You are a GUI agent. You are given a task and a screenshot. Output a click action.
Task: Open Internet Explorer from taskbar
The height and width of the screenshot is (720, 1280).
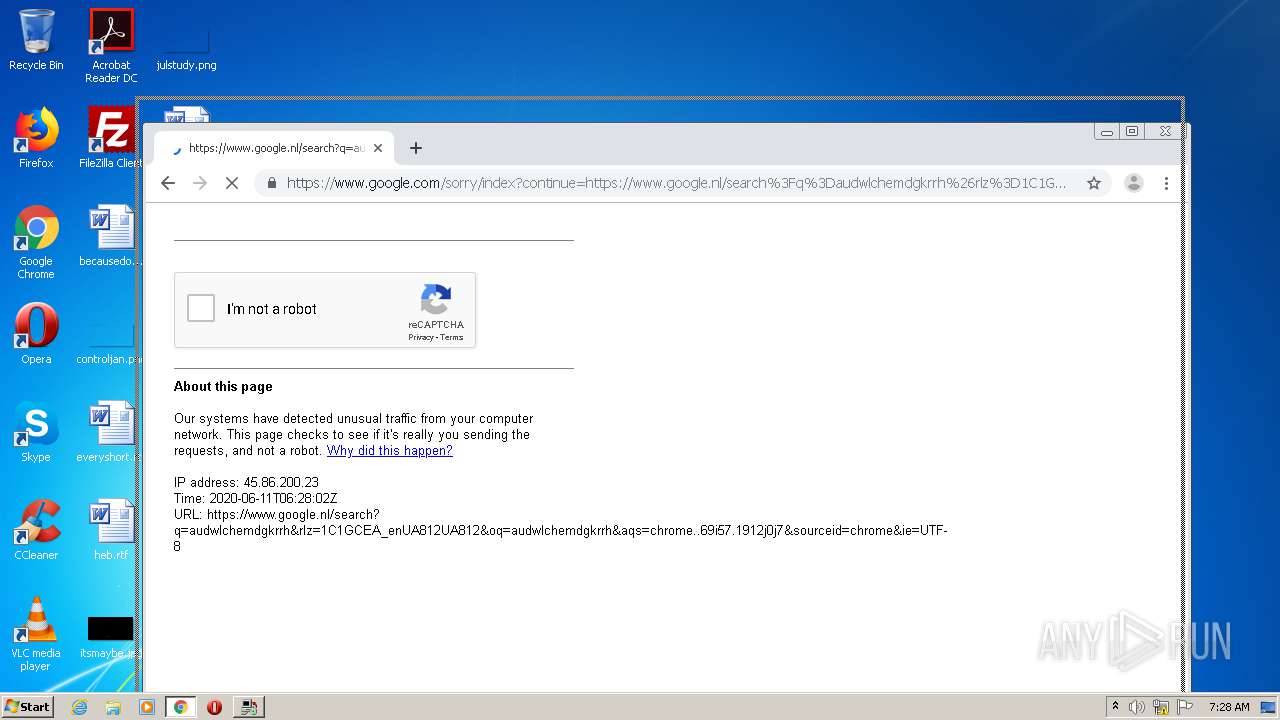pyautogui.click(x=79, y=707)
